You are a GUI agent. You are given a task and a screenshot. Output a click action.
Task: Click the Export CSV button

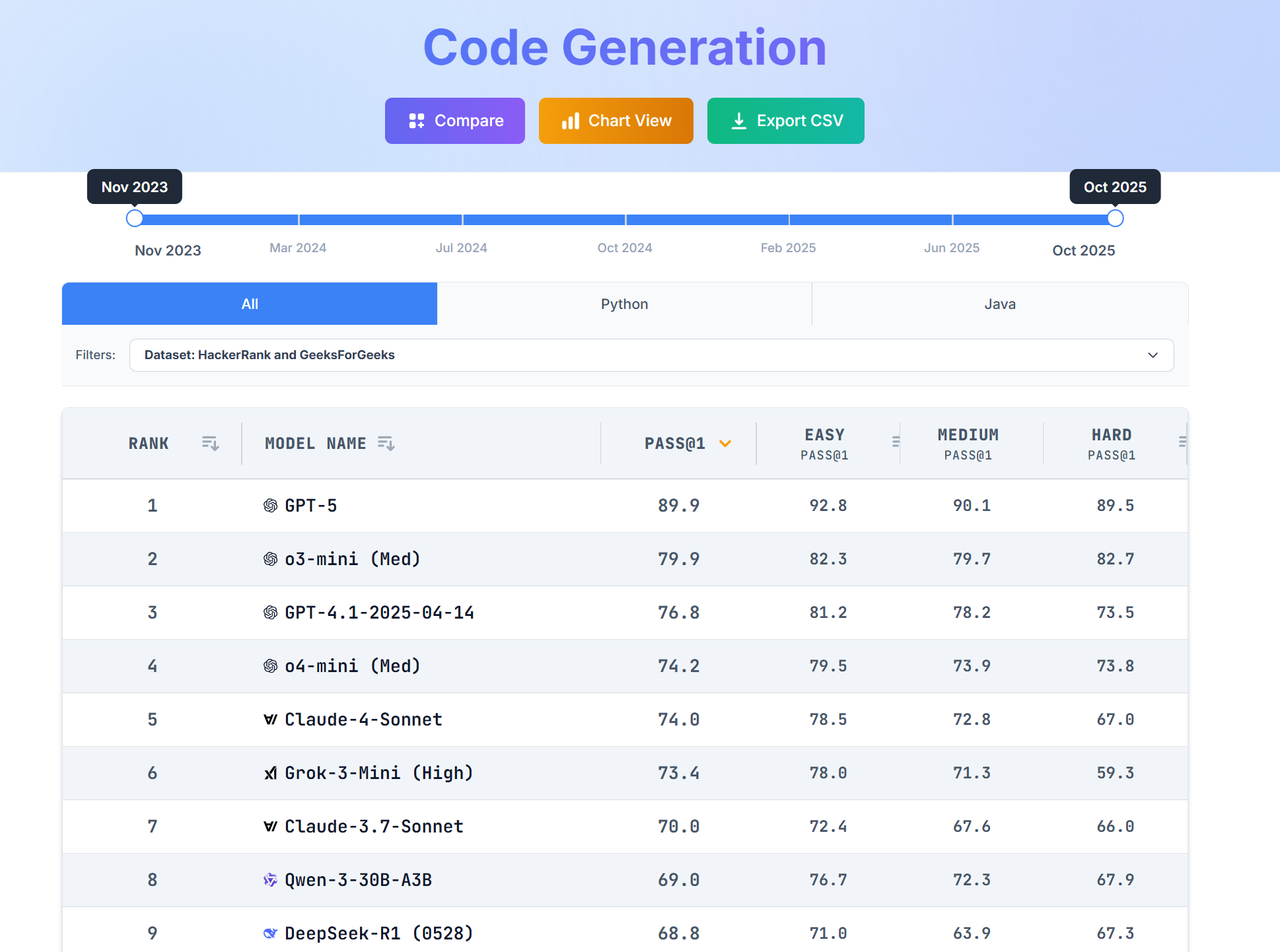coord(785,121)
